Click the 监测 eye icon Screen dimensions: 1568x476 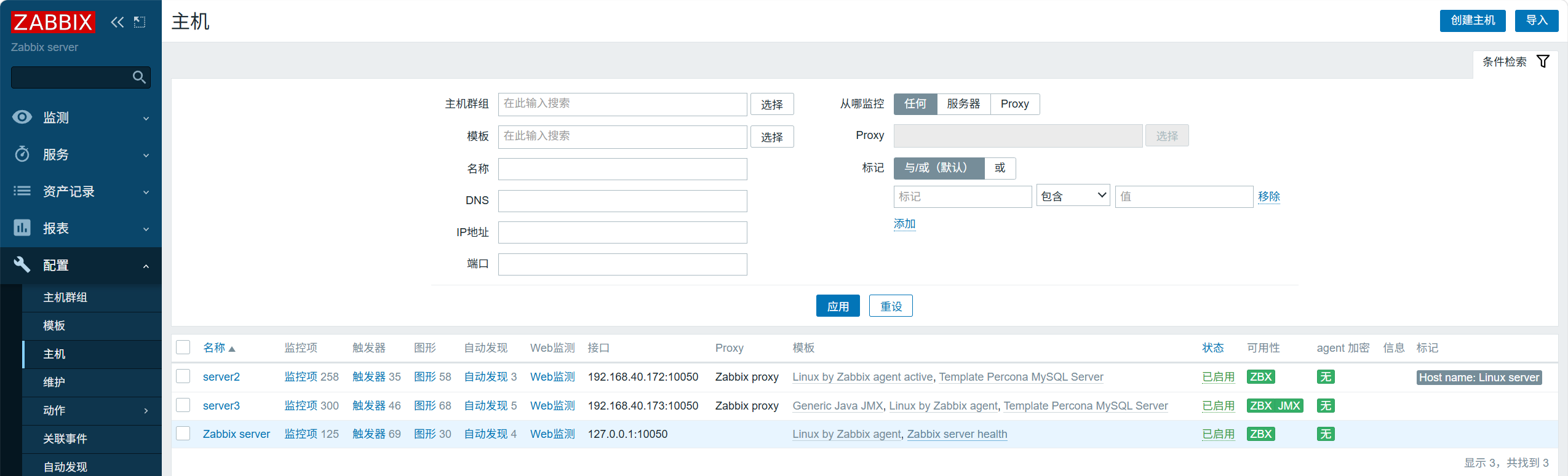pos(22,117)
